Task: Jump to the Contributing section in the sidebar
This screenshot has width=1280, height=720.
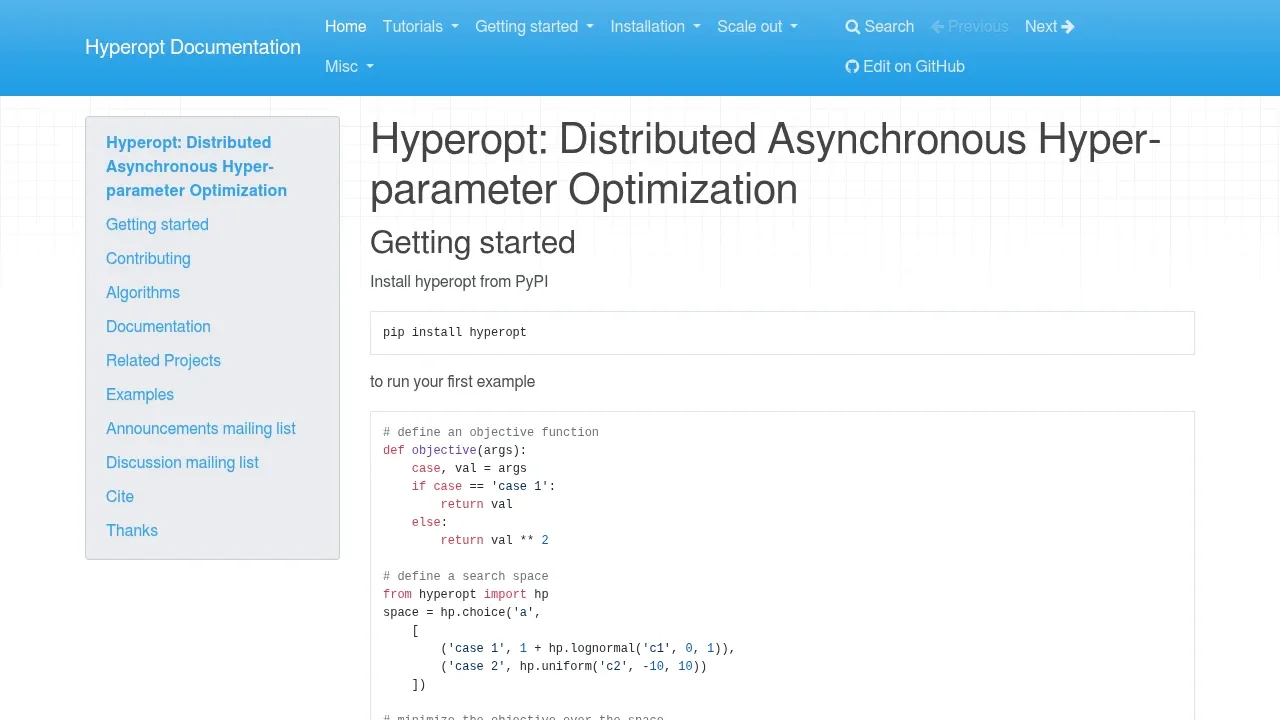Action: point(148,259)
